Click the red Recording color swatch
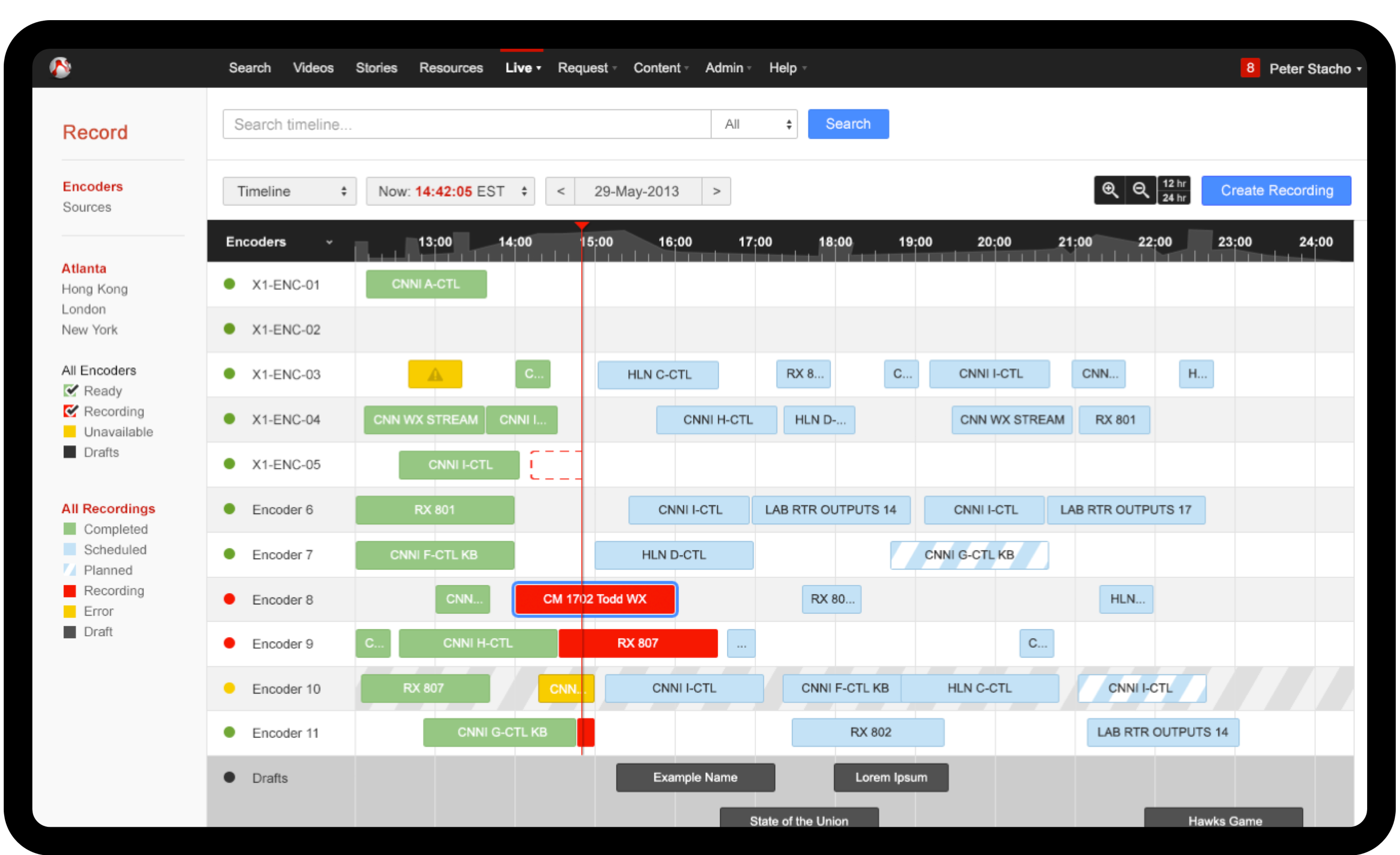This screenshot has height=855, width=1400. 70,591
